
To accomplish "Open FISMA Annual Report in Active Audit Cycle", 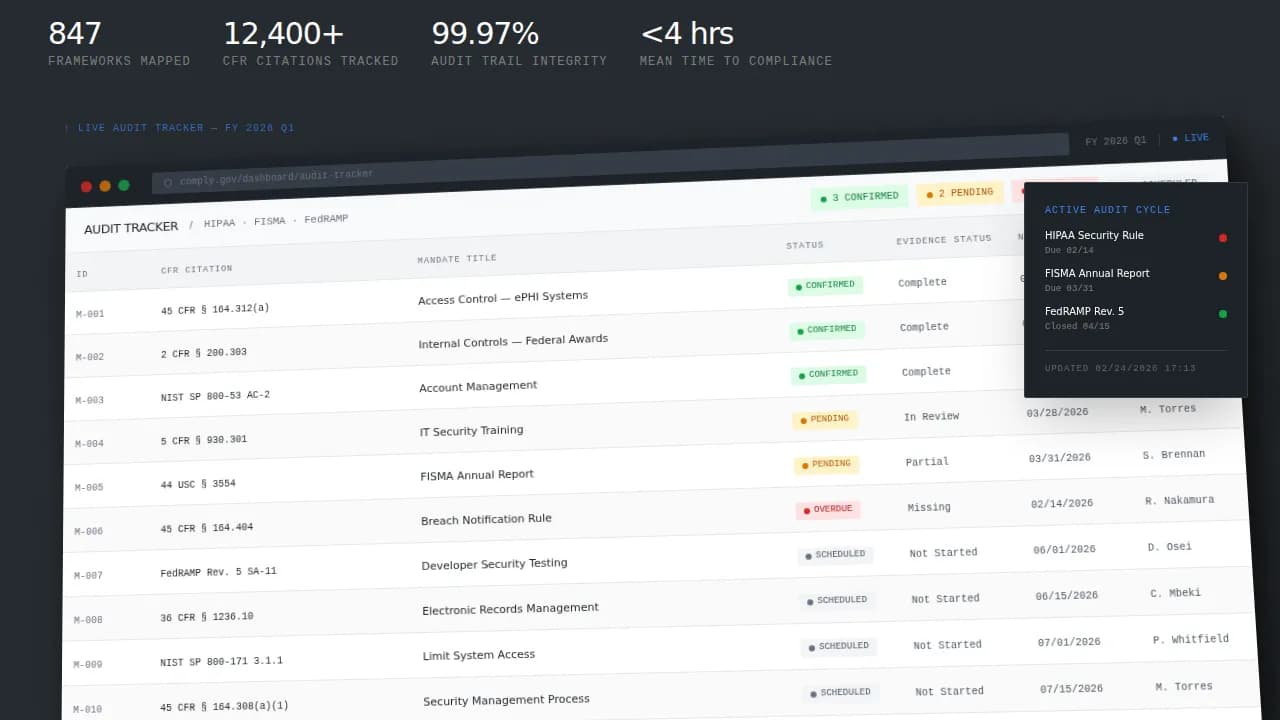I will click(x=1097, y=274).
